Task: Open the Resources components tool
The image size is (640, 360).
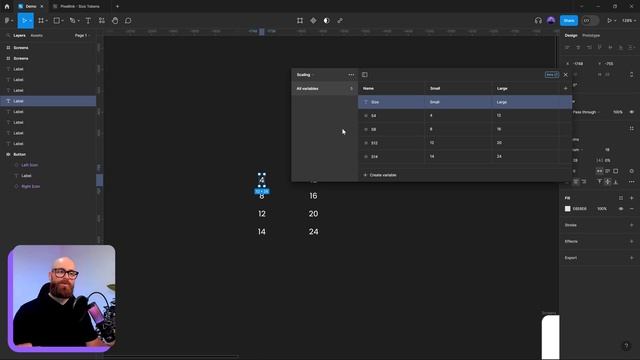Action: point(102,20)
